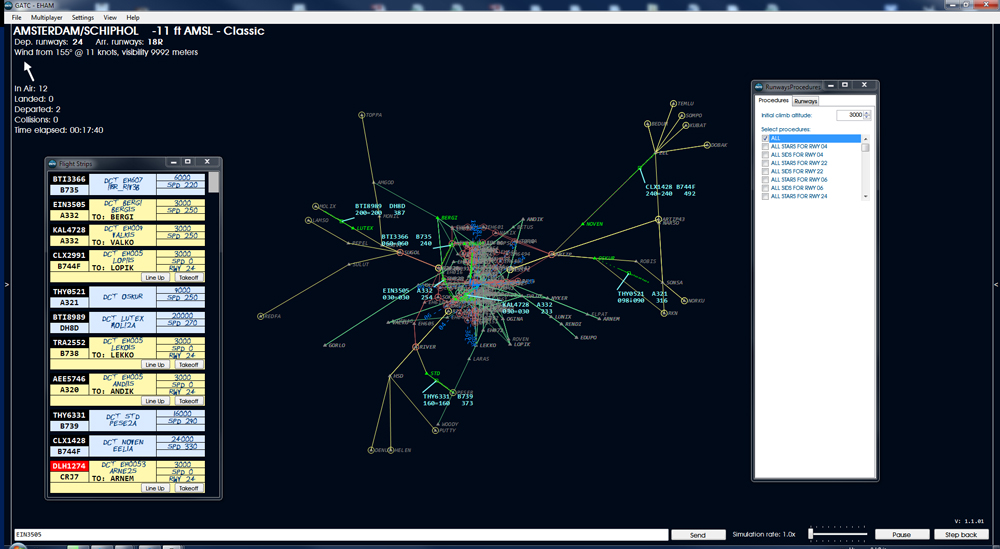Viewport: 1000px width, 549px height.
Task: Select the NORKU waypoint circle
Action: pos(684,300)
